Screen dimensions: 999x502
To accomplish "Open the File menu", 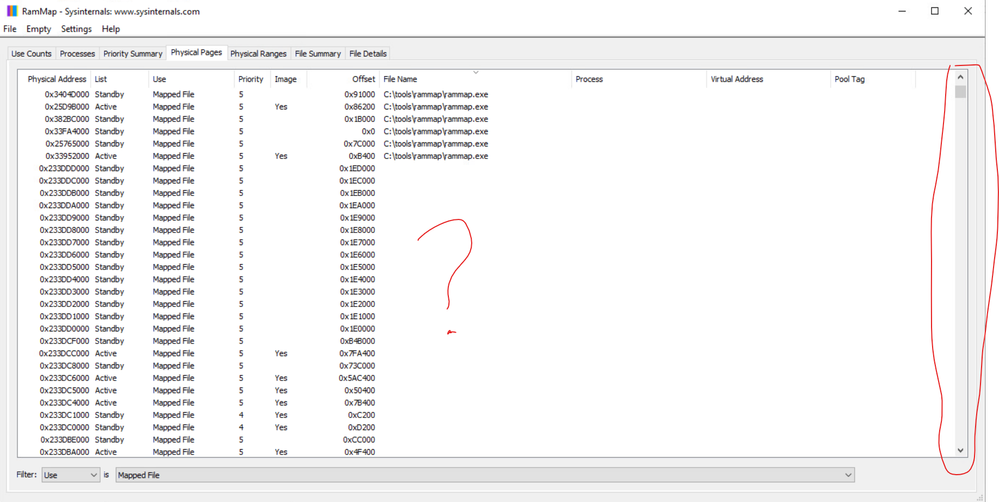I will 10,29.
